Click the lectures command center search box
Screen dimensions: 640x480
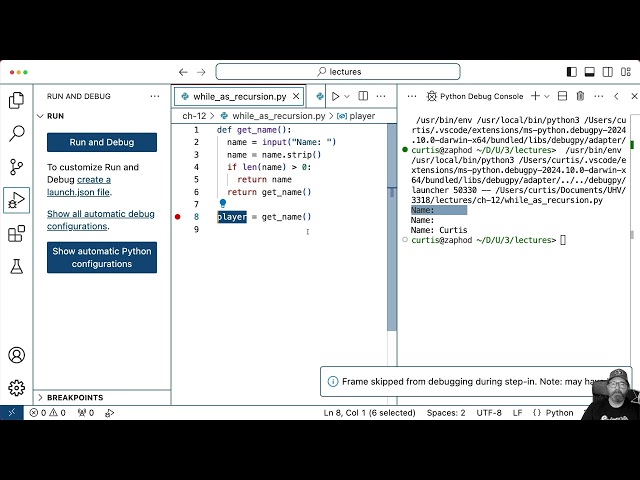click(x=338, y=72)
